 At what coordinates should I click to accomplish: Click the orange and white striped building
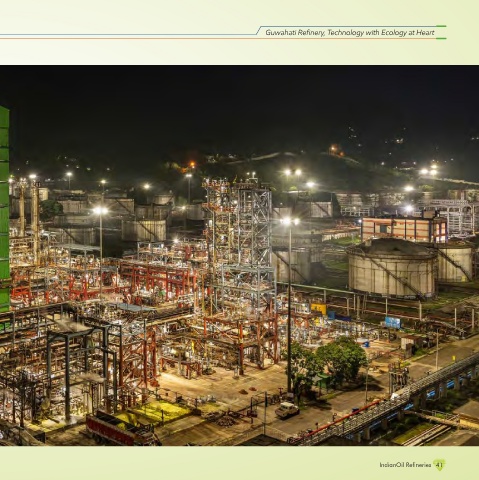[404, 229]
